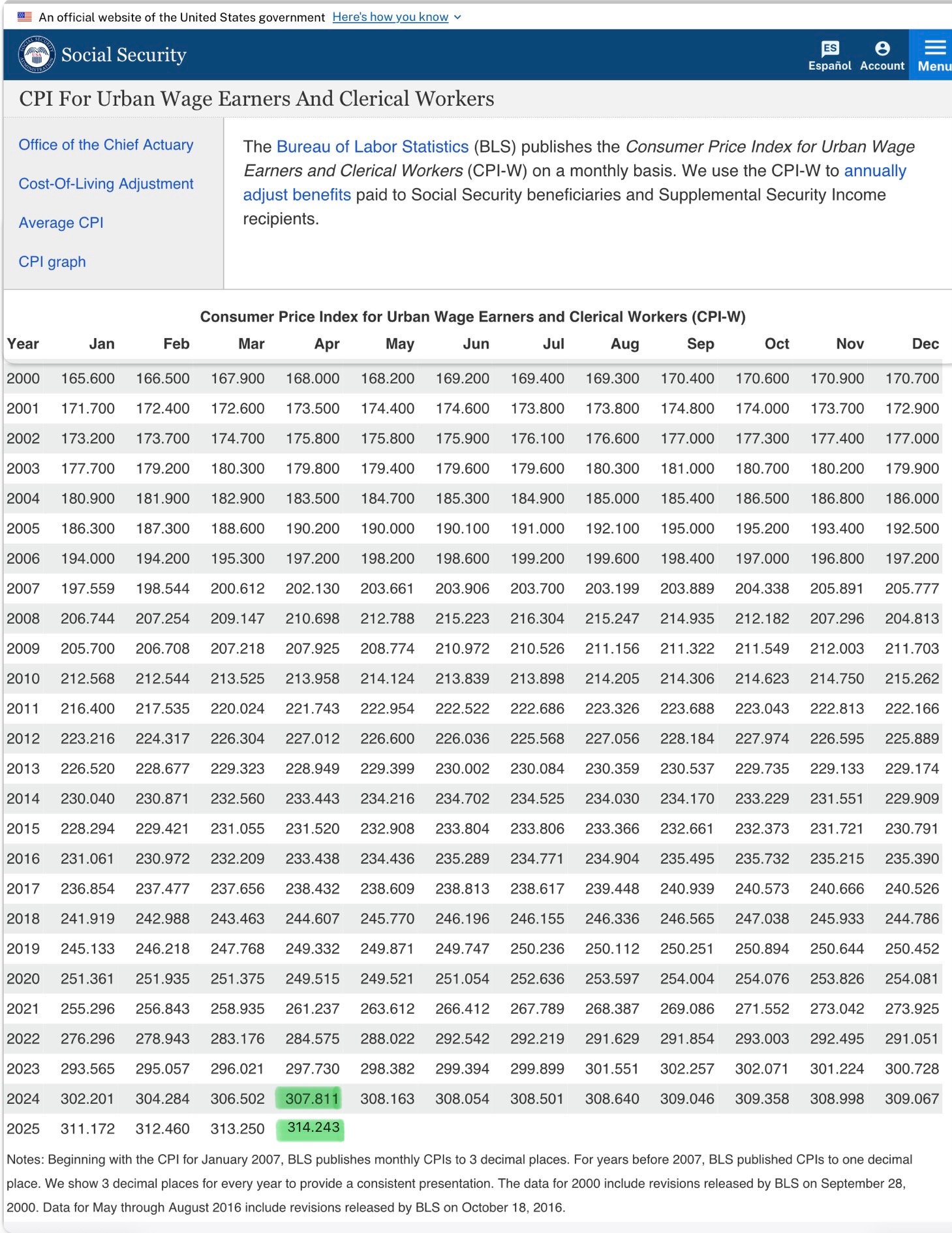Click the US flag icon in the banner
This screenshot has height=1233, width=952.
click(25, 17)
